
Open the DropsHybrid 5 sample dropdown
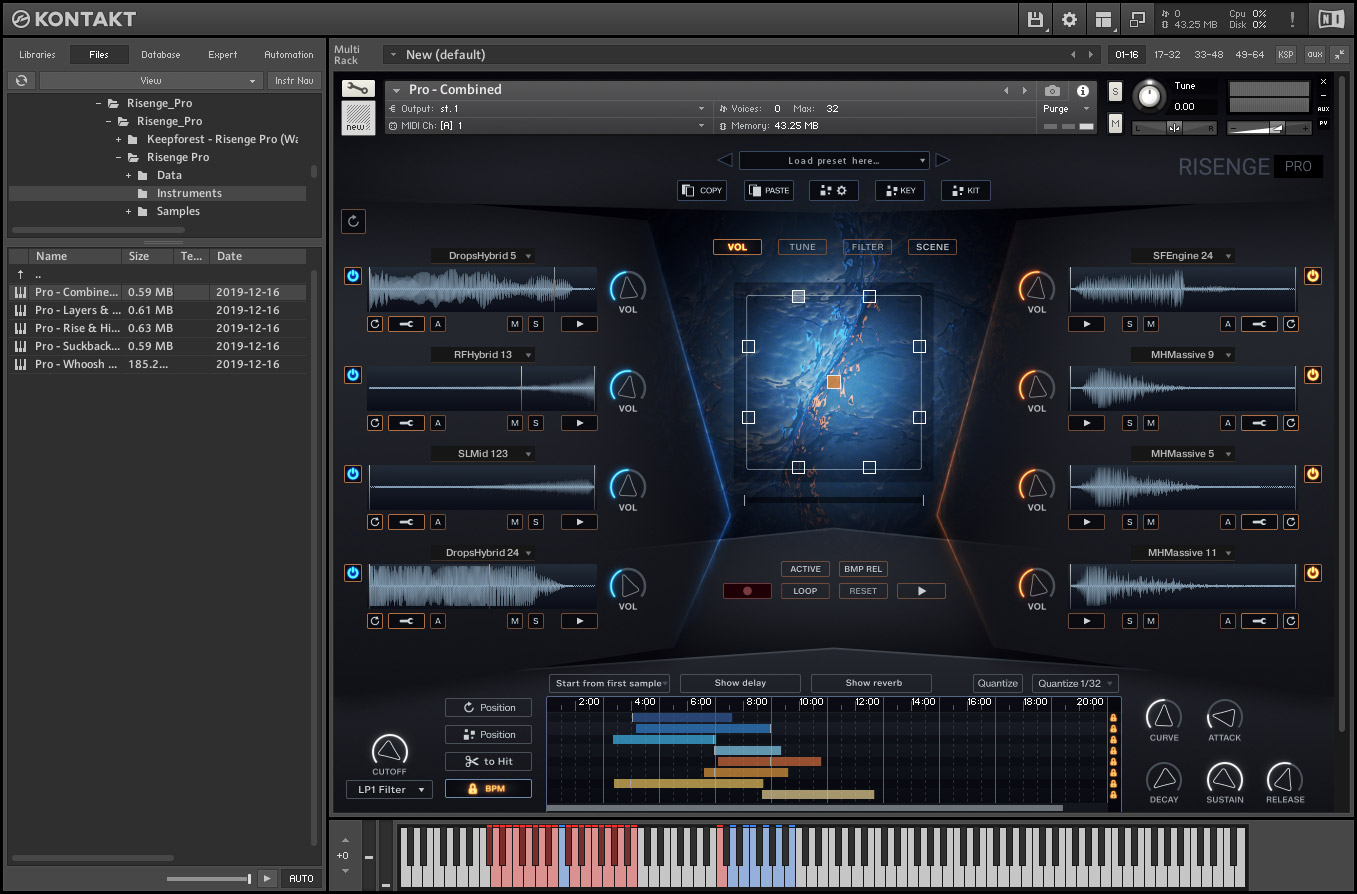coord(483,256)
